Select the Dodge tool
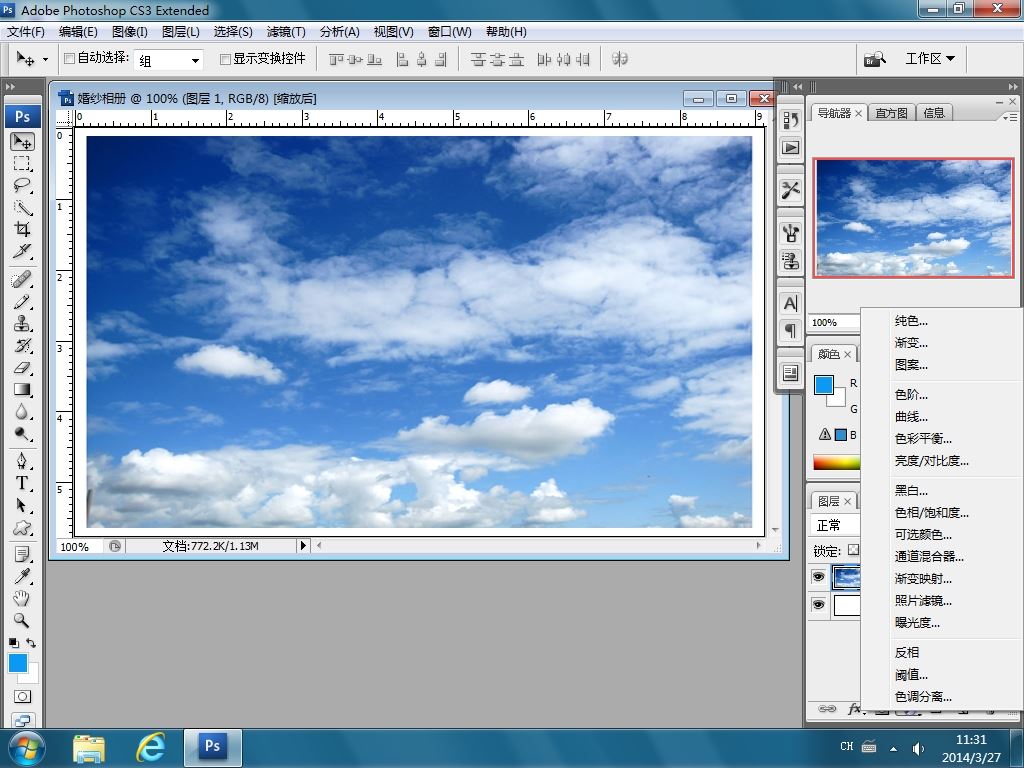 pos(22,434)
